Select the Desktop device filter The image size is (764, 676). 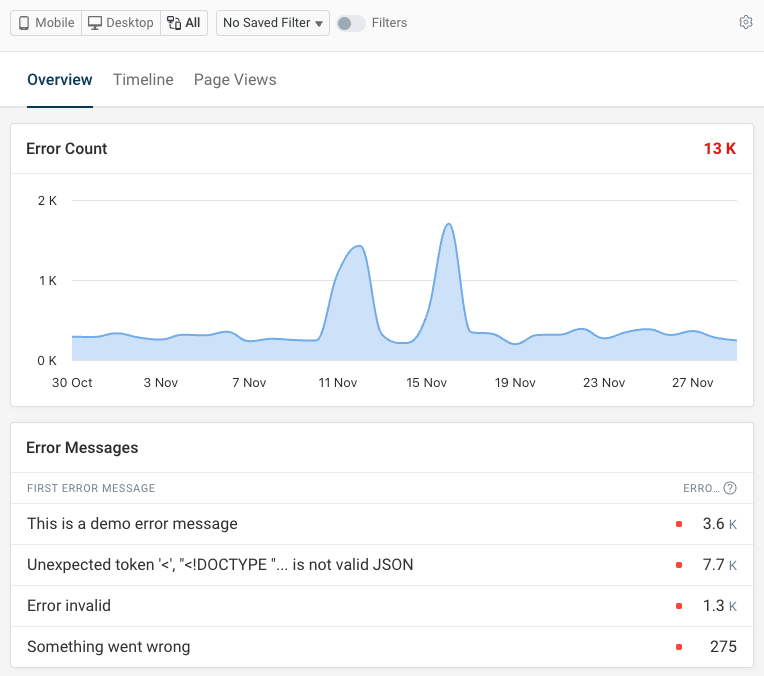121,23
